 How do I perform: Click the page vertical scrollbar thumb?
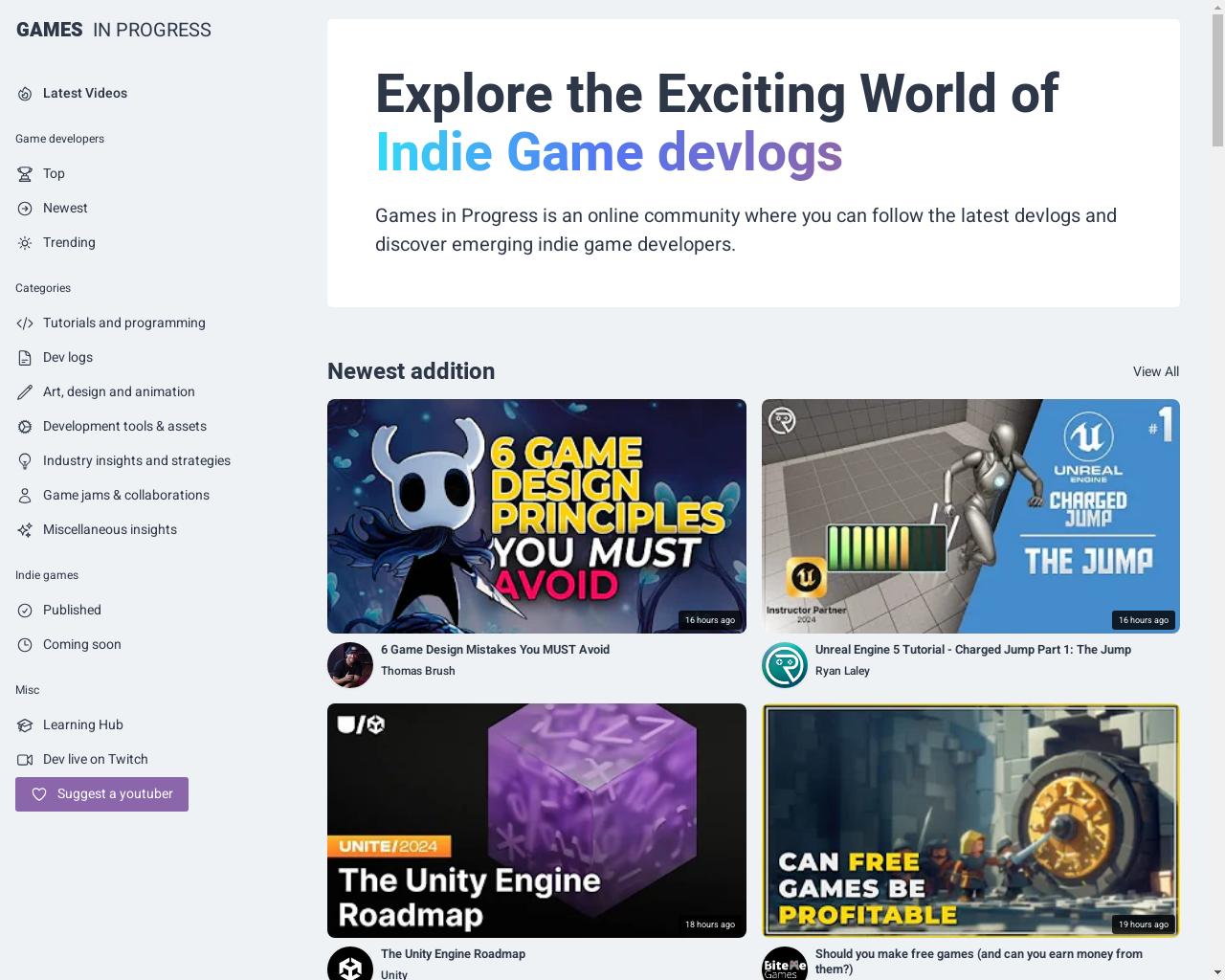point(1217,81)
